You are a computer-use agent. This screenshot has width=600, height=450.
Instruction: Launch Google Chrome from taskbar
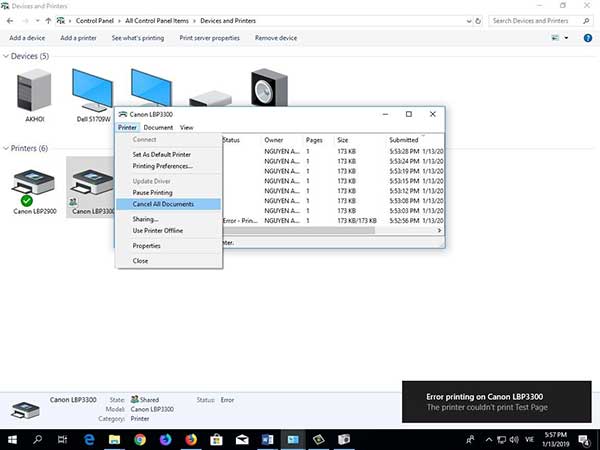tap(140, 440)
